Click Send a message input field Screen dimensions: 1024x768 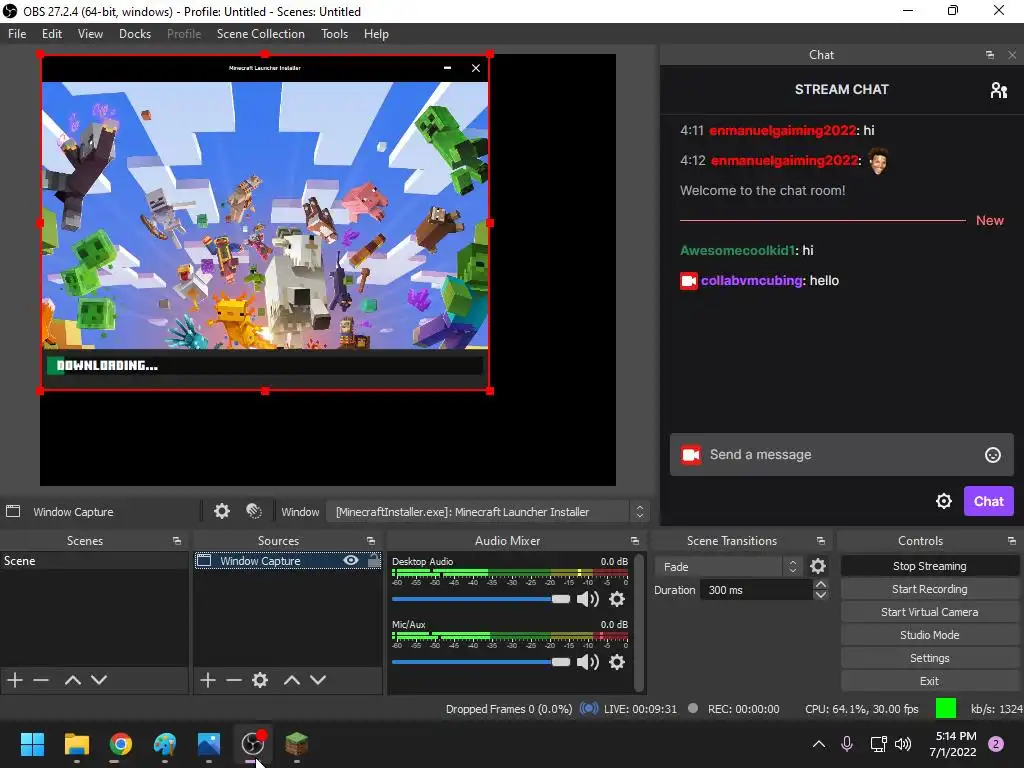pos(842,455)
